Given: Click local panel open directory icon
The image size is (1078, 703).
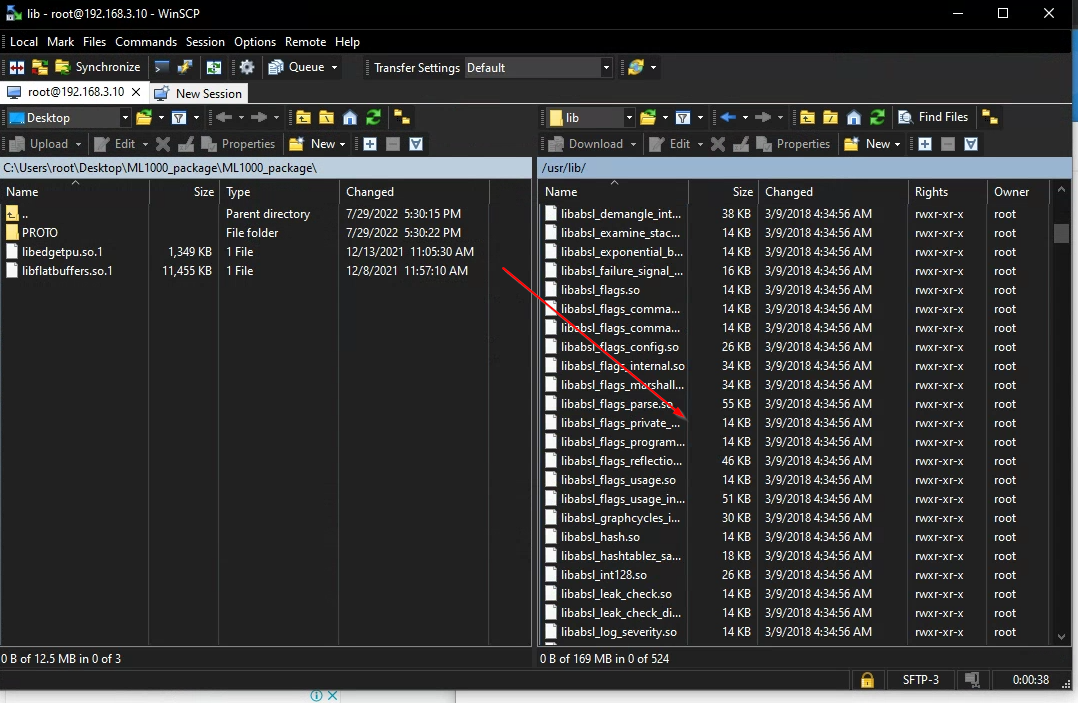Looking at the screenshot, I should point(144,118).
